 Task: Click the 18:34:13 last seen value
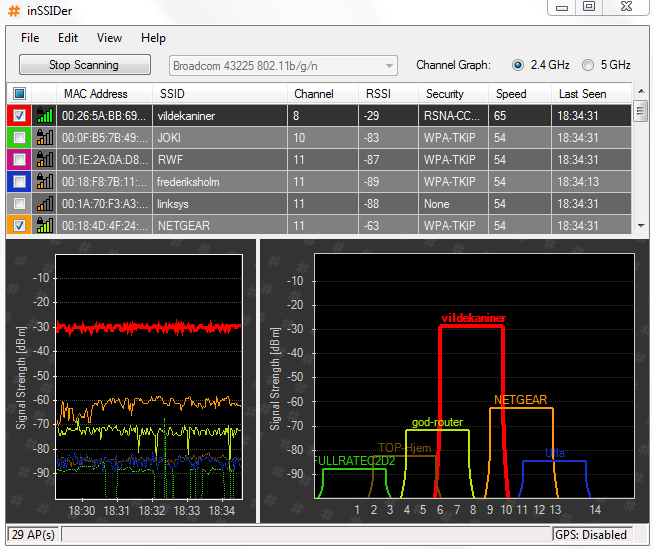tap(591, 182)
